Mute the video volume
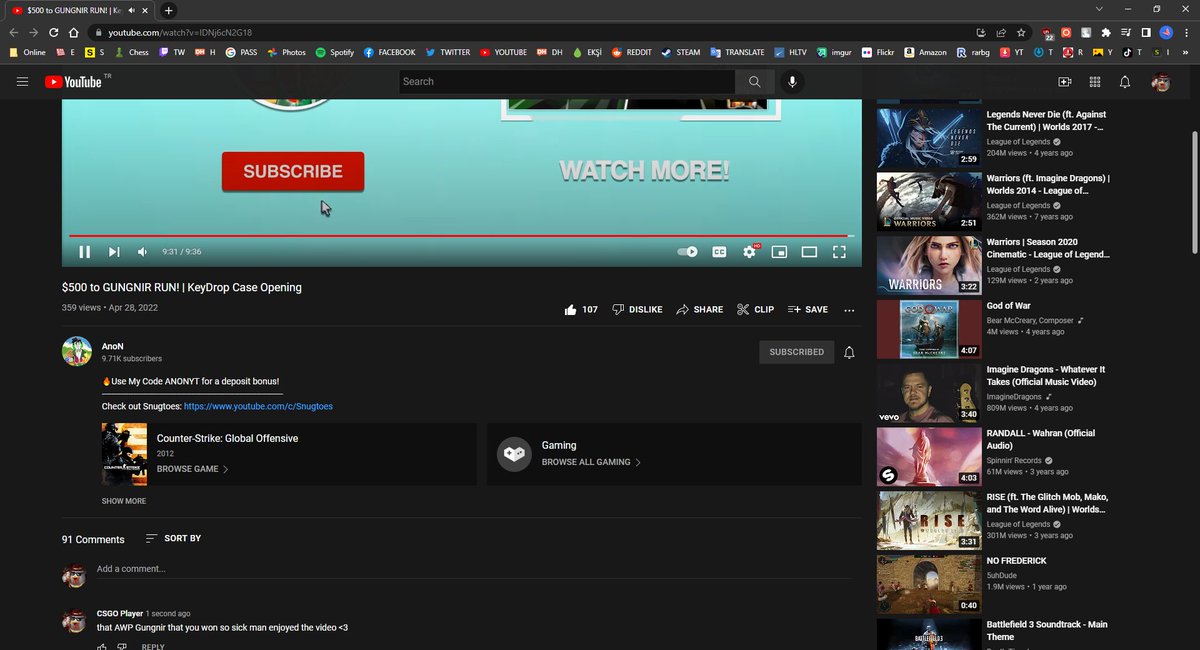 coord(143,252)
